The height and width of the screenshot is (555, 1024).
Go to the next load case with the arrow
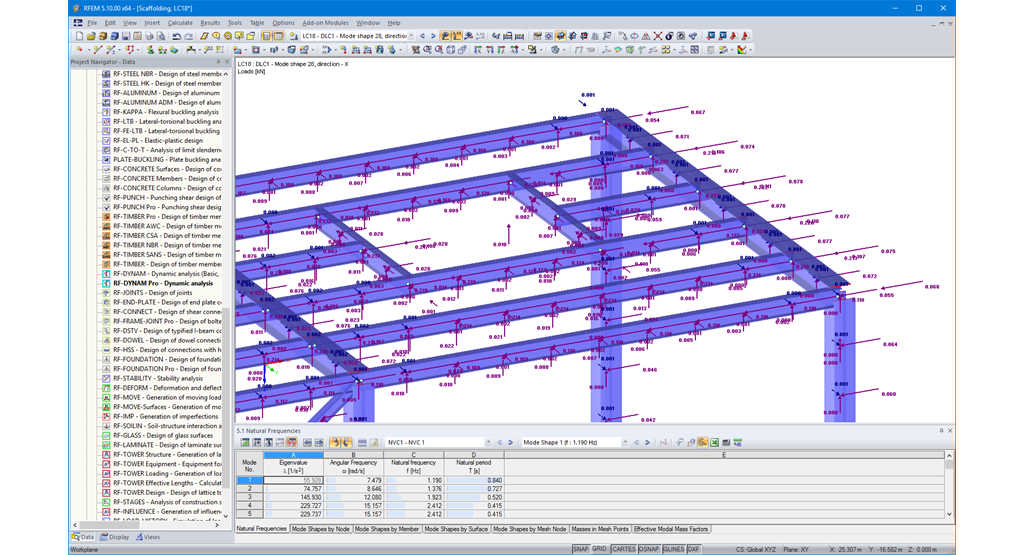(433, 36)
